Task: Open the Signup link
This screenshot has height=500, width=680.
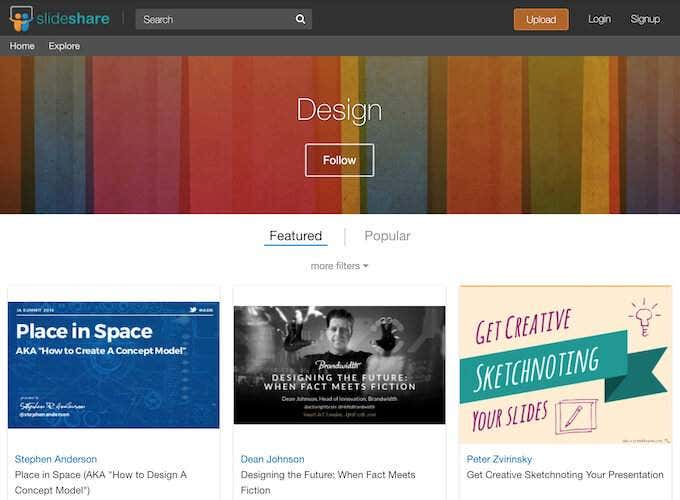Action: click(x=645, y=19)
